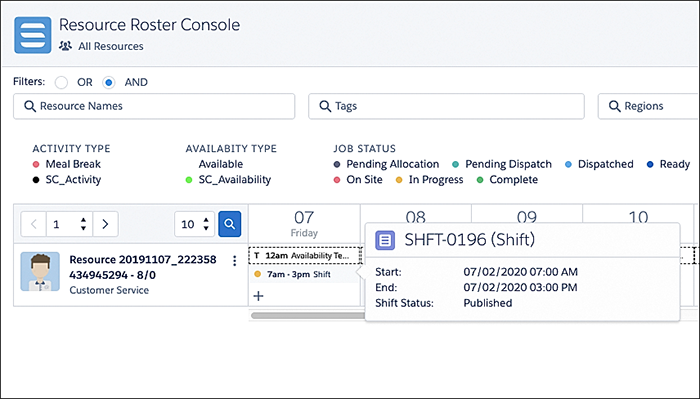
Task: Click the SHFT-0196 shift icon in popup
Action: pos(385,240)
